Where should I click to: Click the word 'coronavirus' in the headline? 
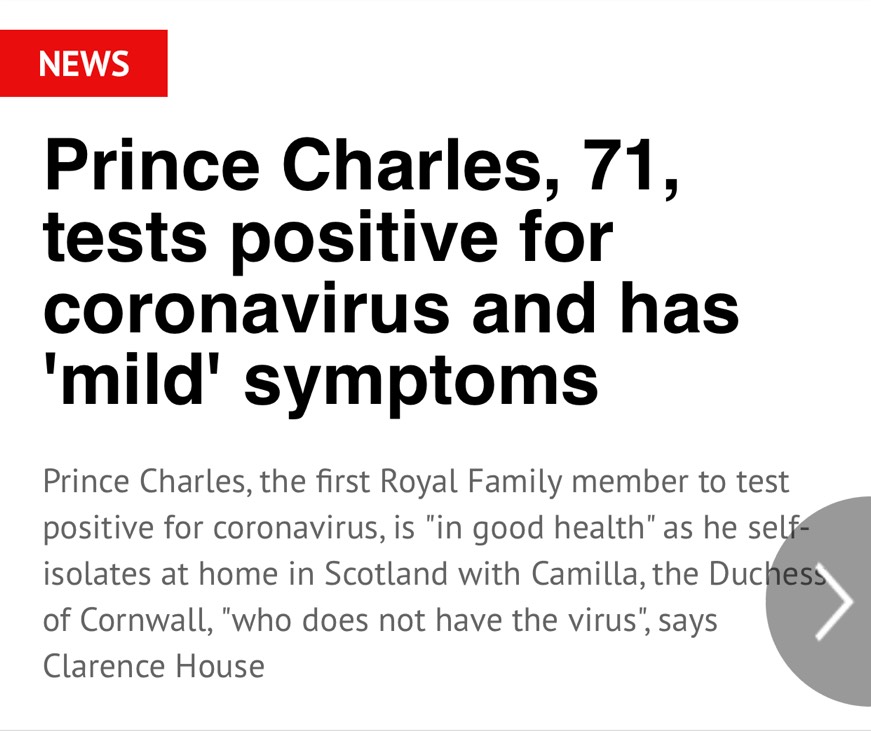coord(246,309)
